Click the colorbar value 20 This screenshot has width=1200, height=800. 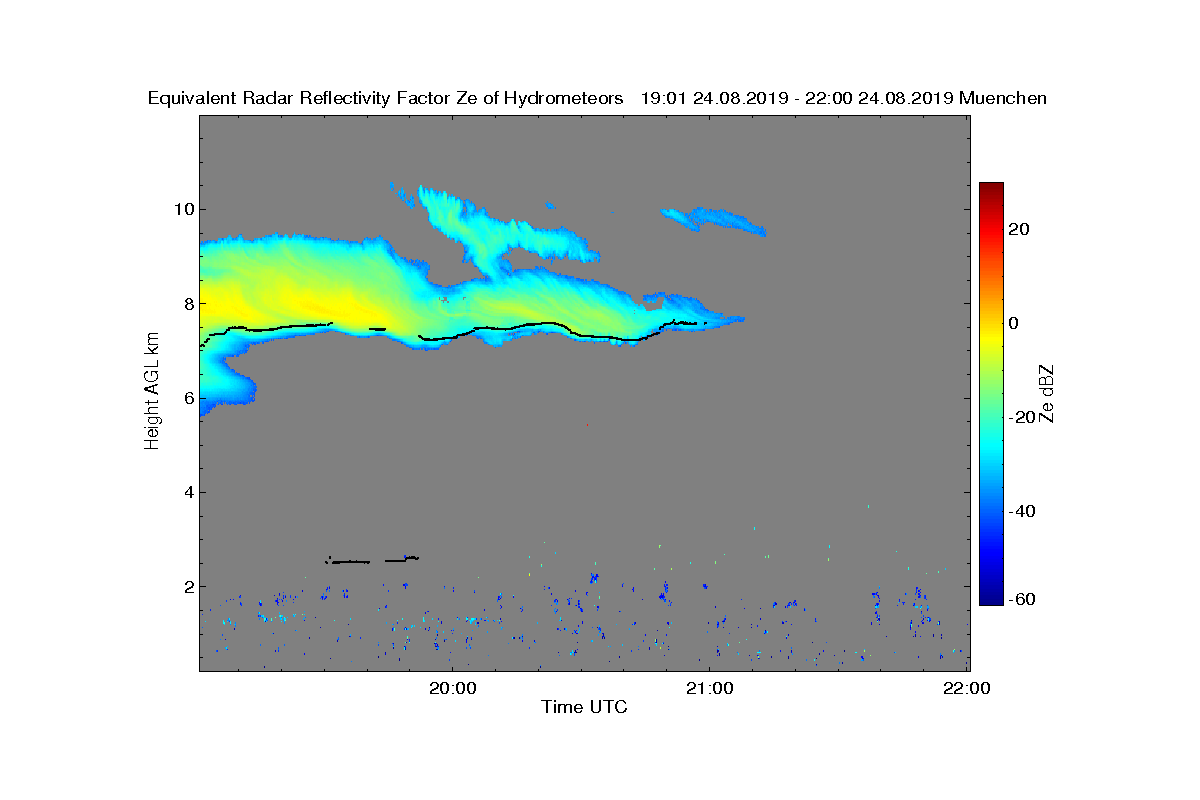[1020, 229]
